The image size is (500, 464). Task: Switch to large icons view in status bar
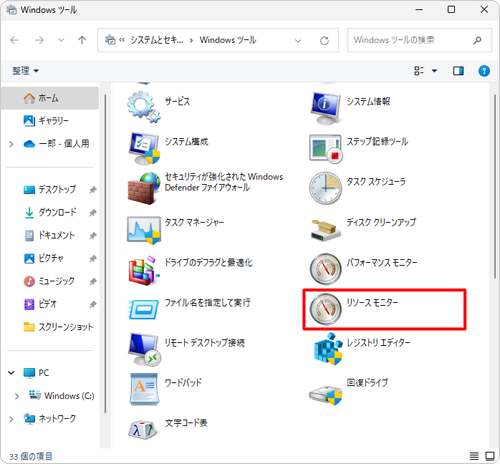(x=490, y=456)
